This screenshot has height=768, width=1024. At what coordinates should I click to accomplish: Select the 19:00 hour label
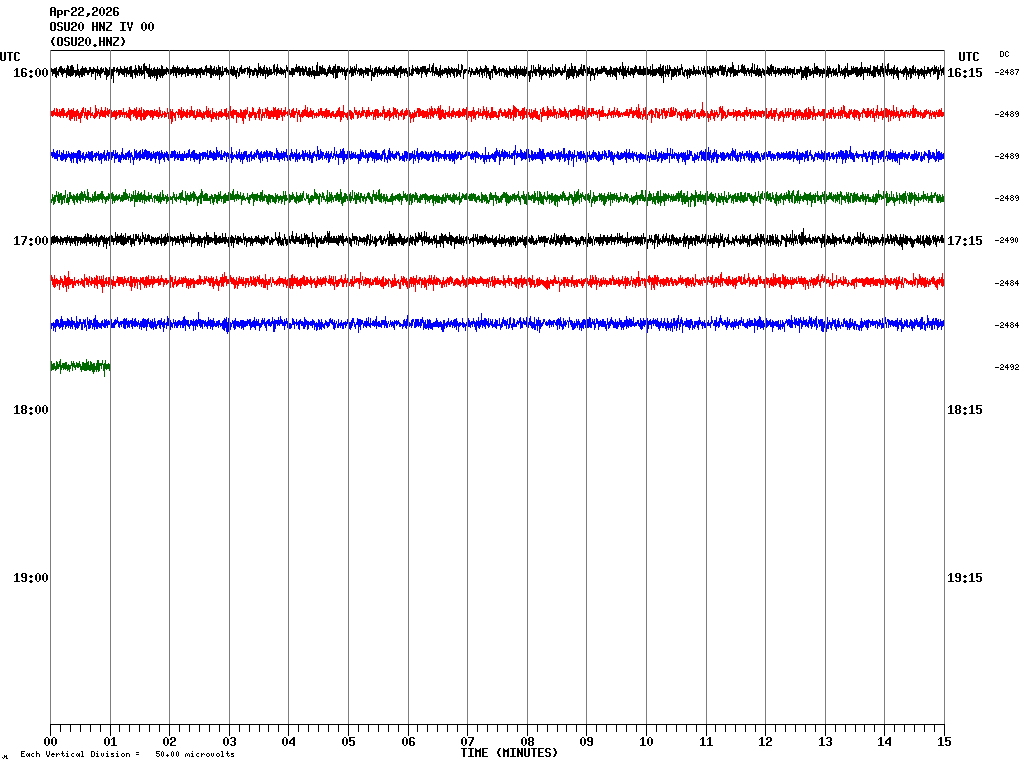pos(31,578)
